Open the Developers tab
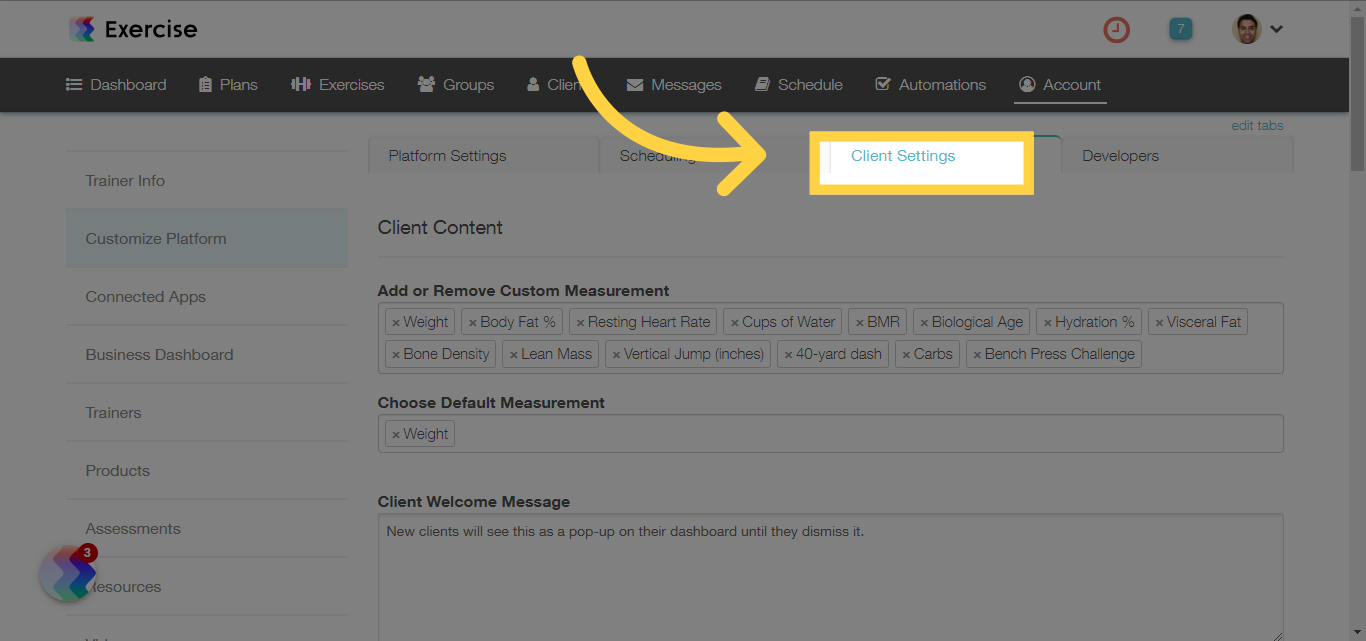The image size is (1366, 641). [1120, 155]
